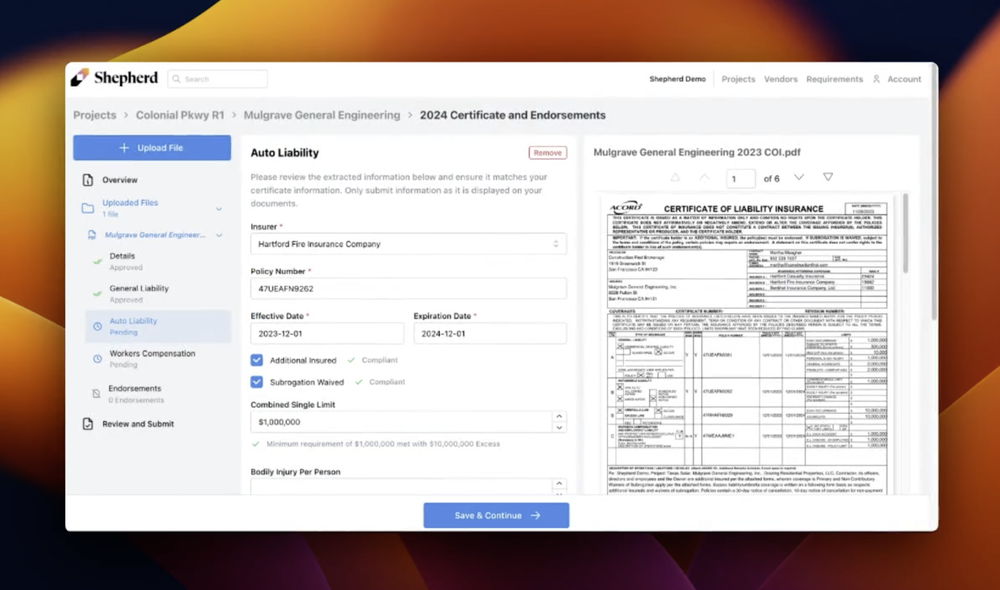
Task: Collapse the Mulgrave General Engineer file chevron
Action: (x=219, y=235)
